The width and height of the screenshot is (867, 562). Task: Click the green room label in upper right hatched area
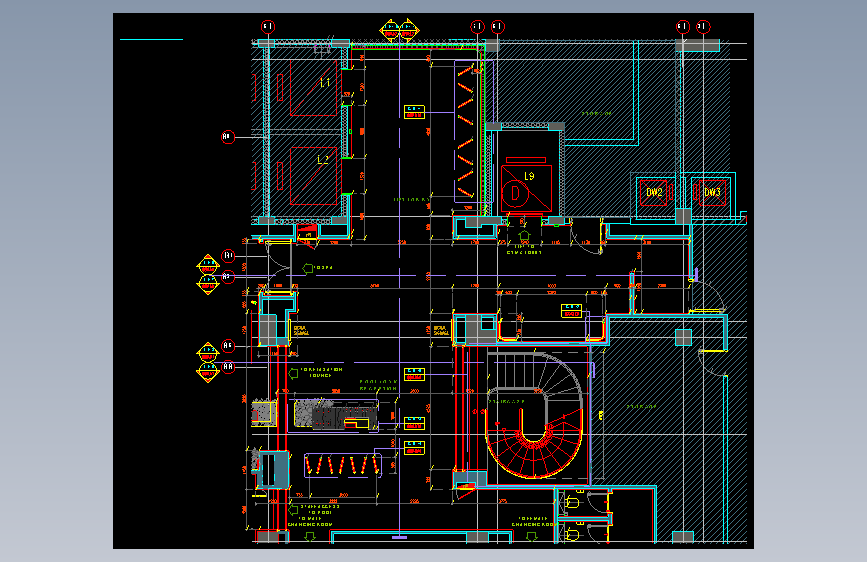coord(596,113)
